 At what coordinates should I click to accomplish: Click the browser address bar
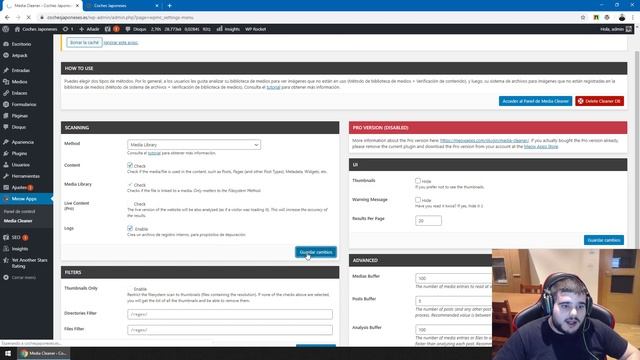(x=306, y=18)
